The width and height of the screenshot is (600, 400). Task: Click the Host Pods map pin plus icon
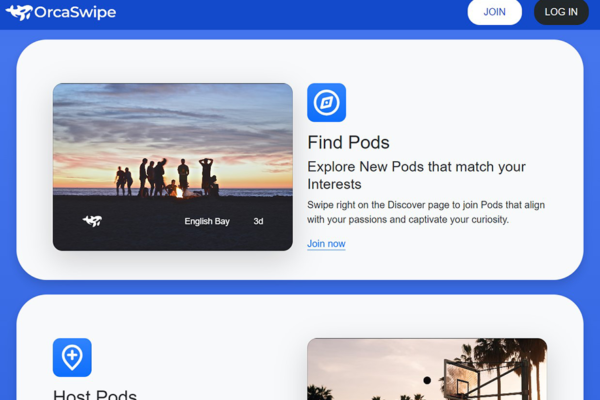(x=72, y=358)
